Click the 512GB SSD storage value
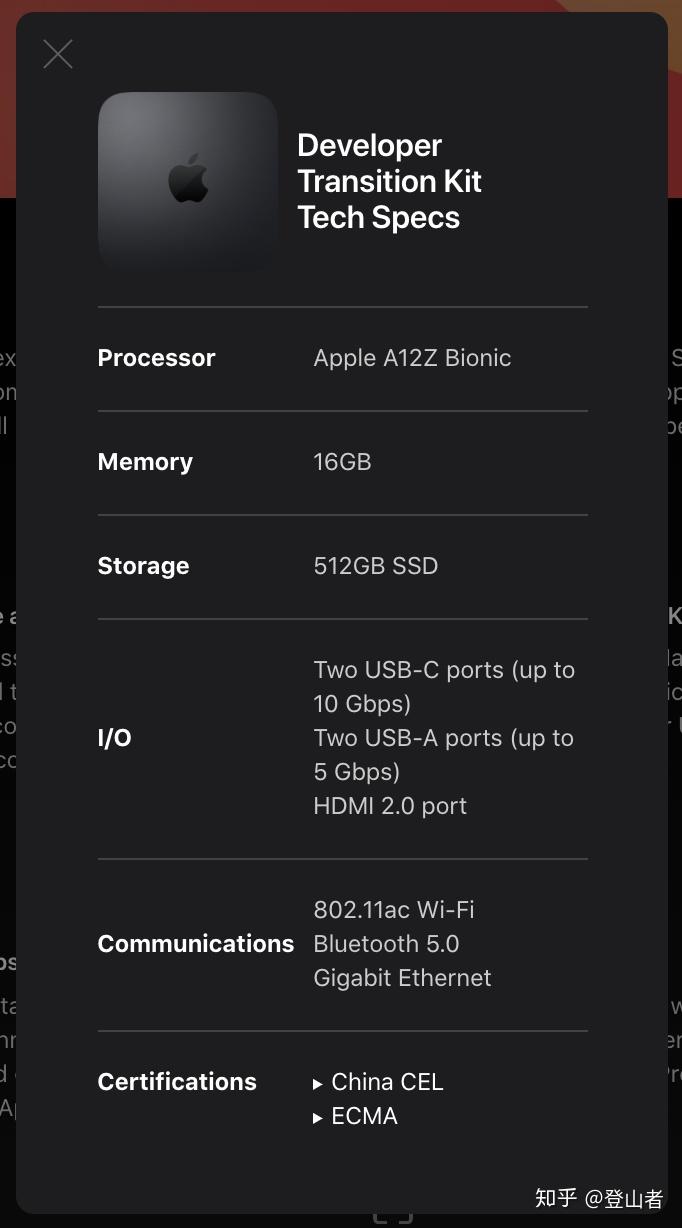 (376, 566)
